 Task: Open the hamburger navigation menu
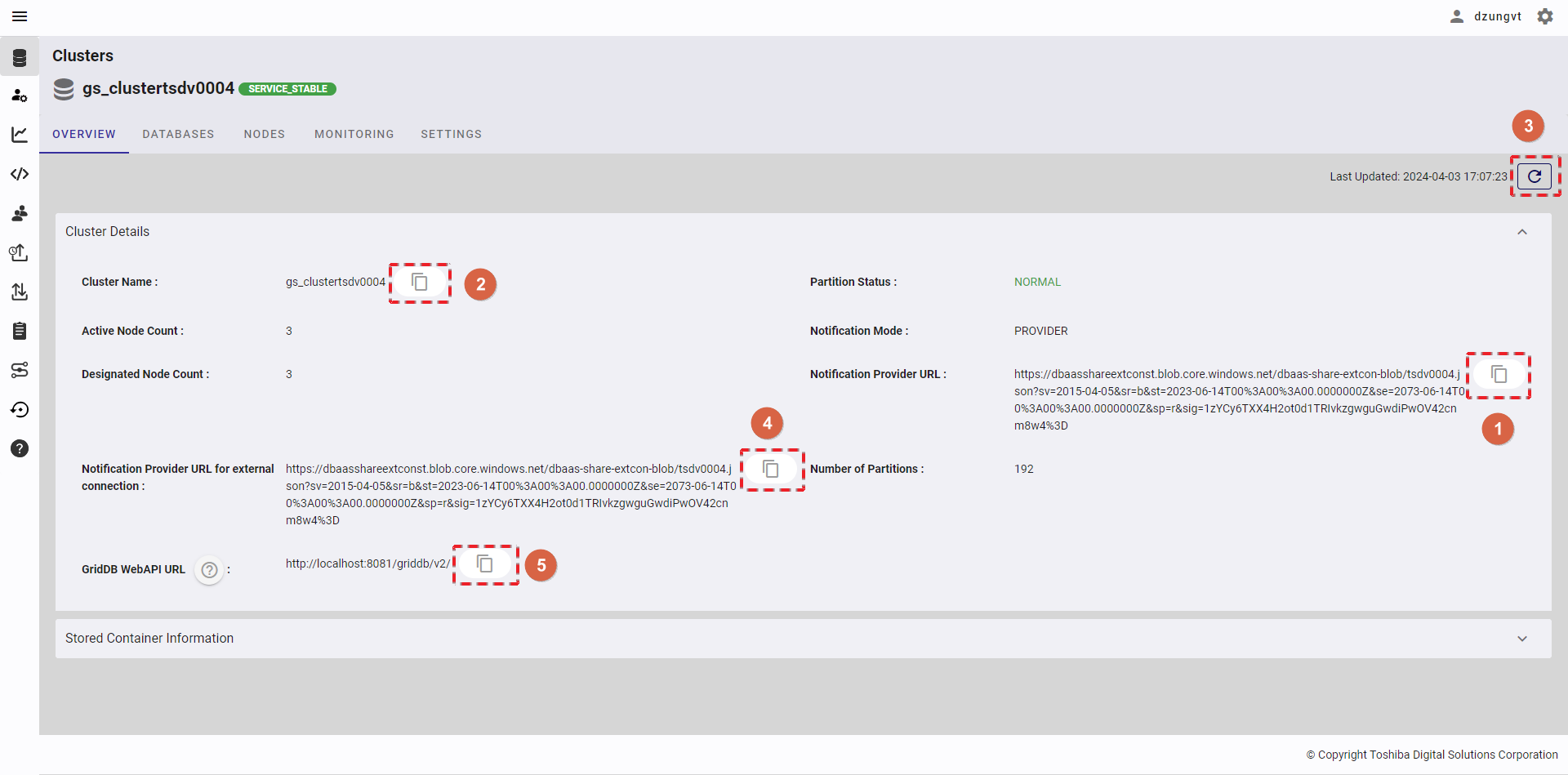point(20,16)
